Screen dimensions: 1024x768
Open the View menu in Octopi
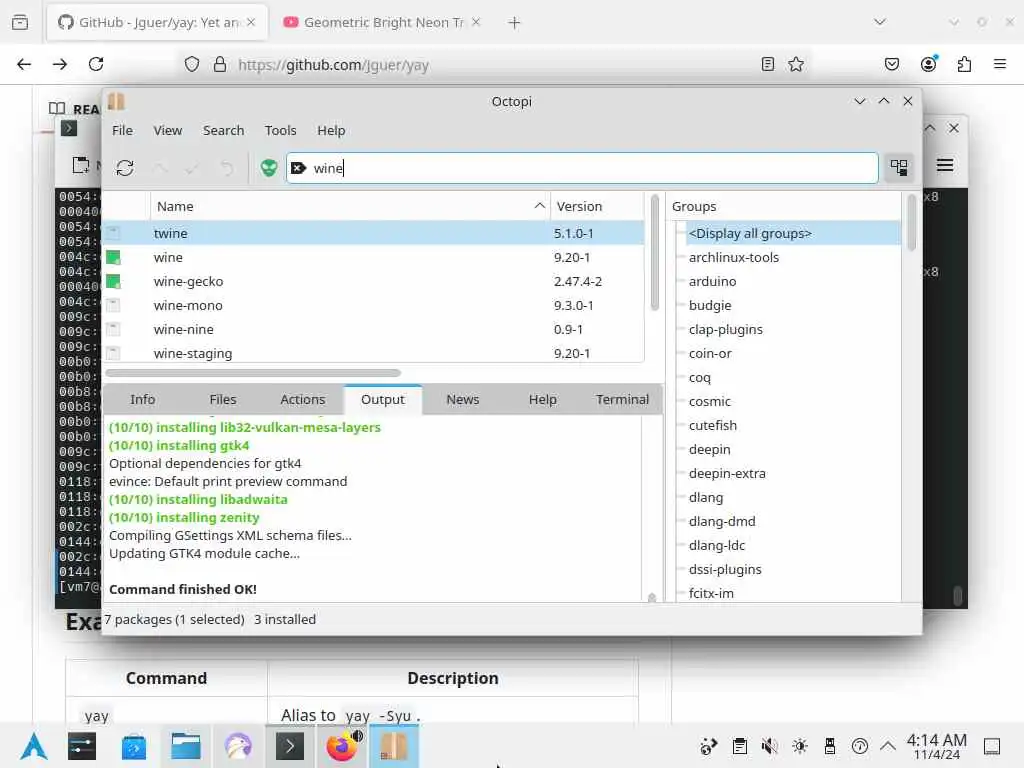[x=168, y=131]
